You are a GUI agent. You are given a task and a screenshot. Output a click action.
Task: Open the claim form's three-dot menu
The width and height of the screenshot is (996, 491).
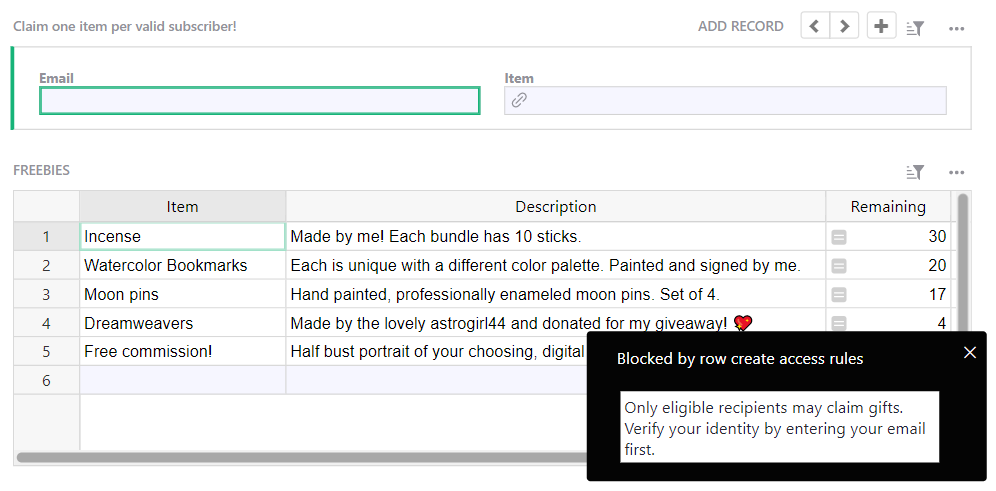tap(956, 28)
